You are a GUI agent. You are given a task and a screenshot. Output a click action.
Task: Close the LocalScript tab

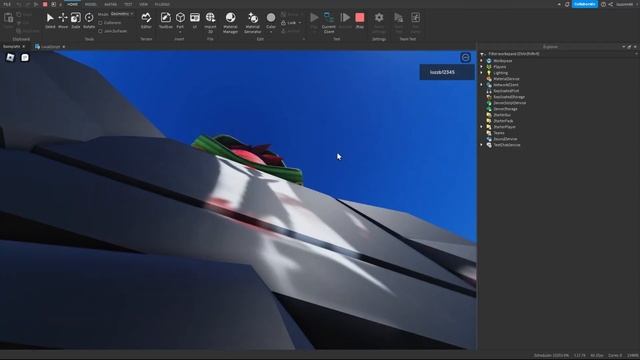(x=64, y=47)
